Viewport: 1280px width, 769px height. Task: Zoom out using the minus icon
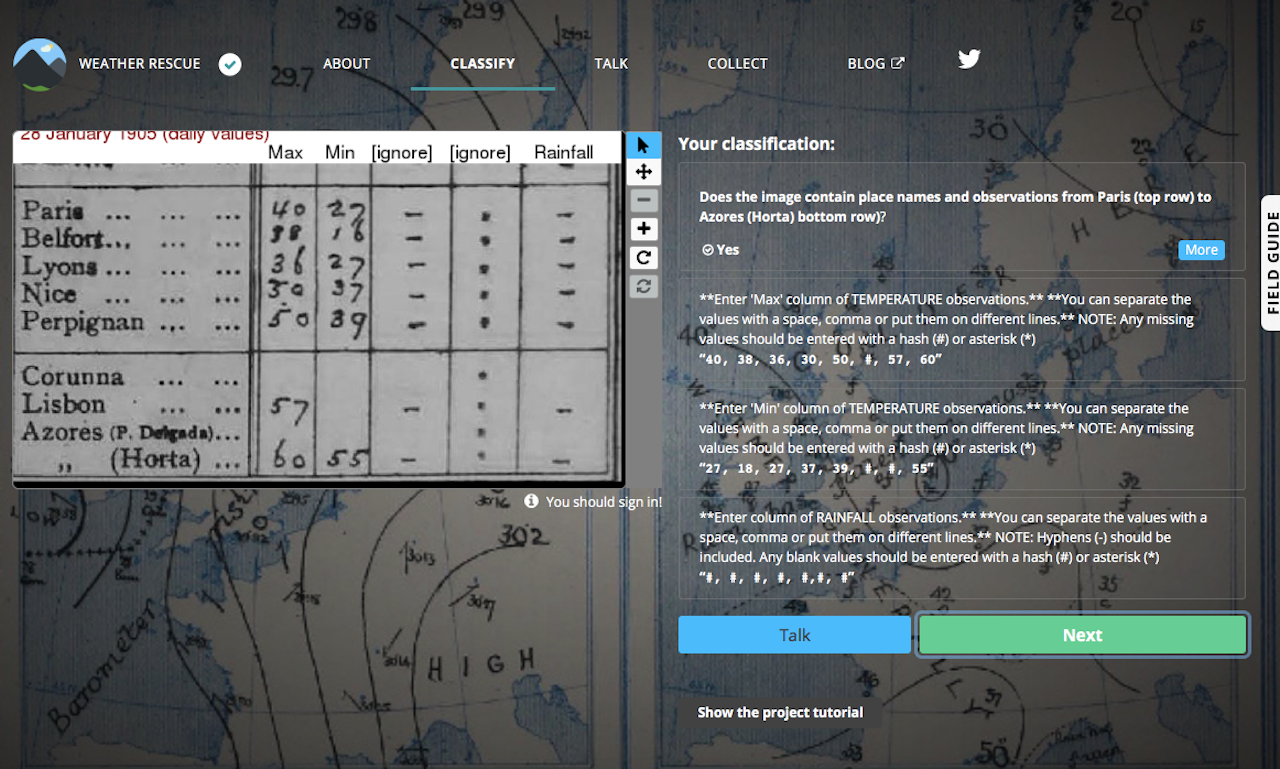643,200
